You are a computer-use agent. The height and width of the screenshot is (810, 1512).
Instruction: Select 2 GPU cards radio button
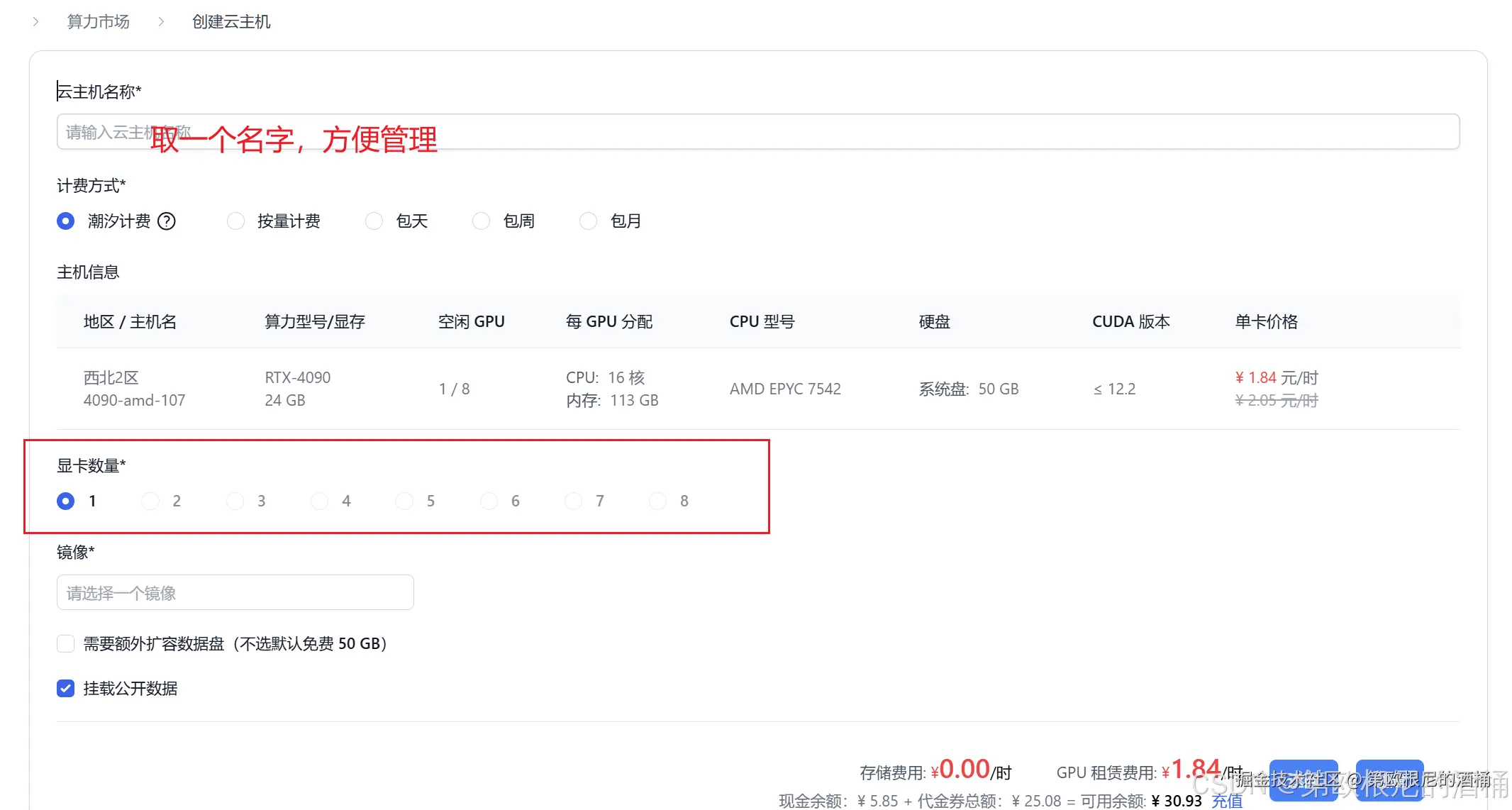tap(150, 501)
